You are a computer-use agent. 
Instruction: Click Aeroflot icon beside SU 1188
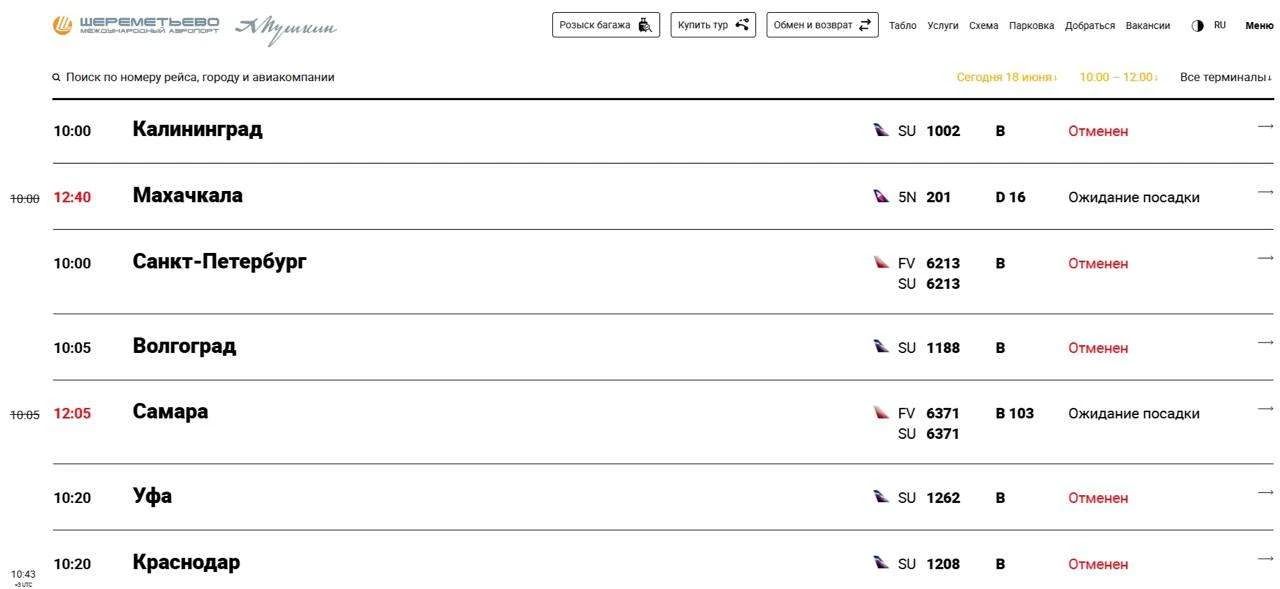point(881,346)
